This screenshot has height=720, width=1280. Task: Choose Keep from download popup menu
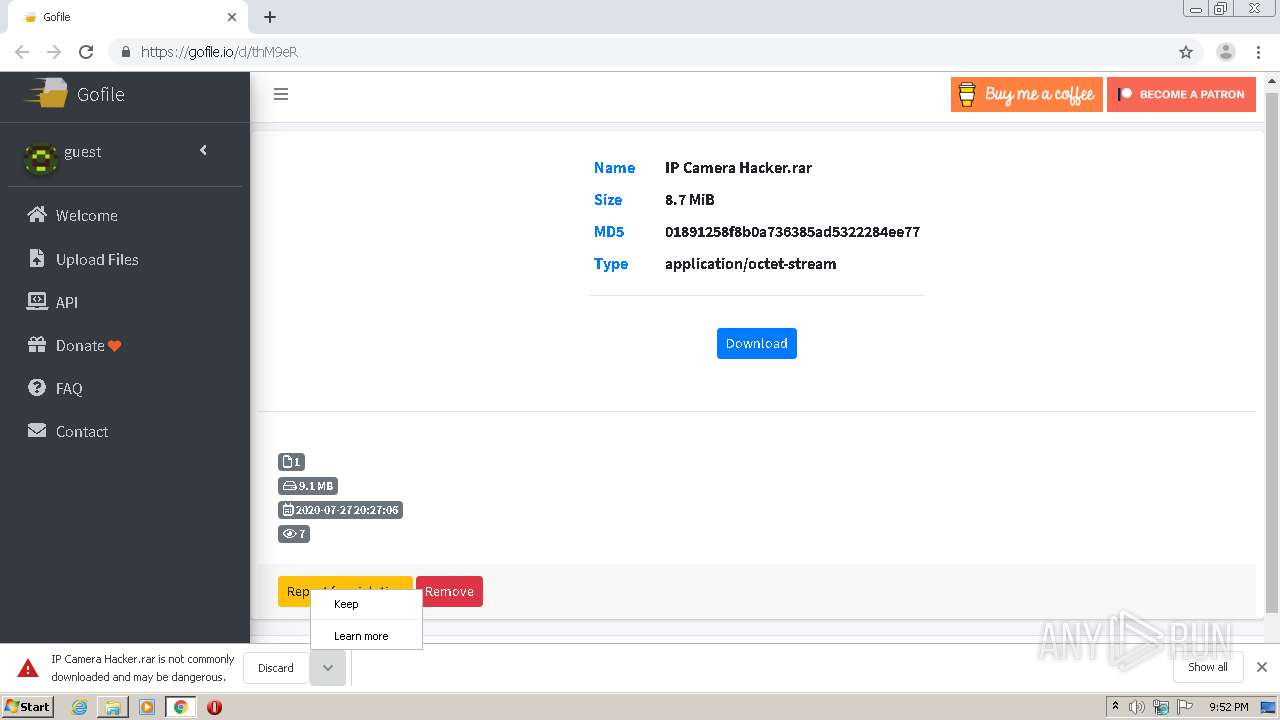coord(366,604)
